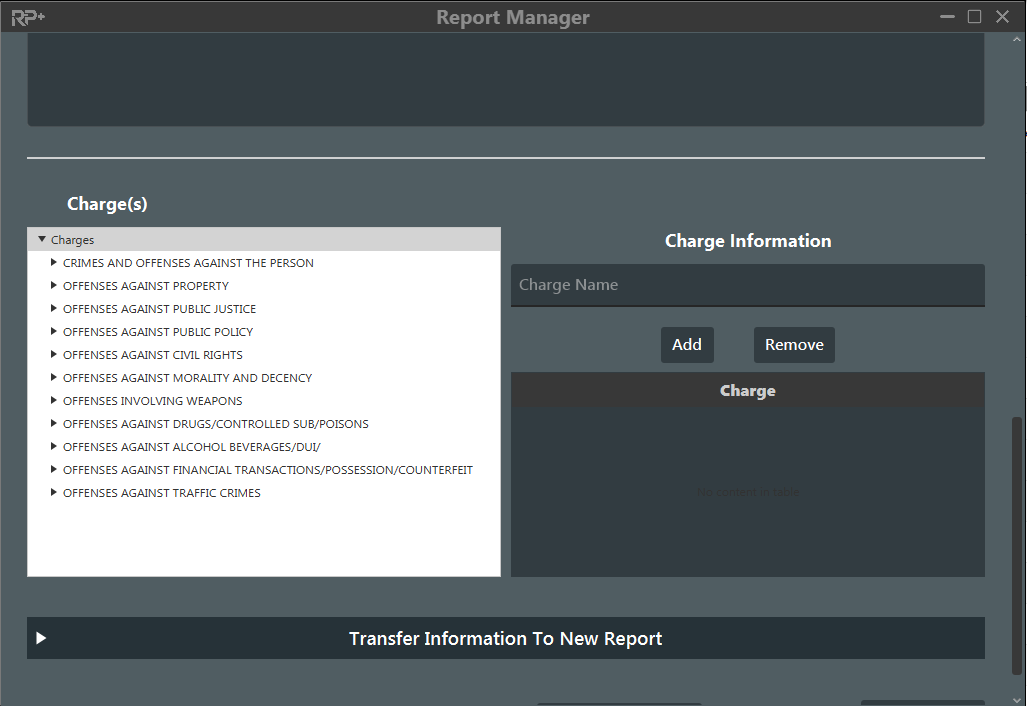Image resolution: width=1027 pixels, height=706 pixels.
Task: Expand Offenses Against Public Justice arrow
Action: [54, 309]
